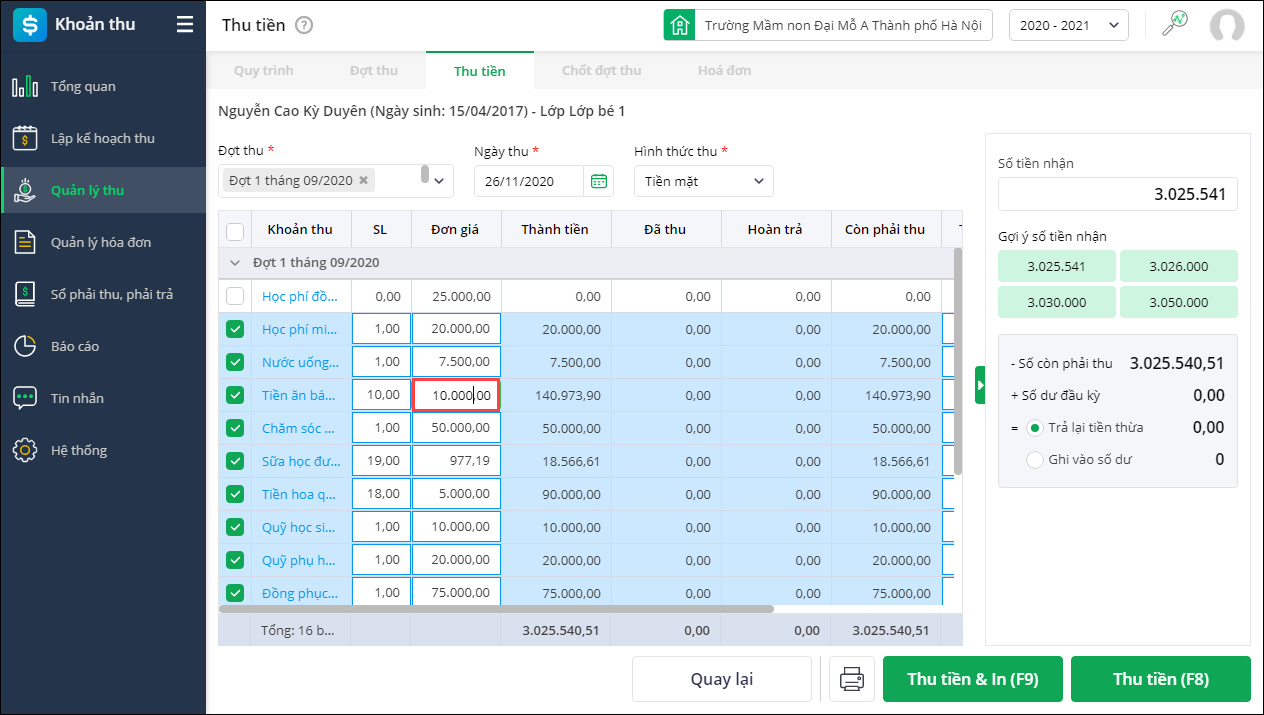Open the search analytics magnifier icon
Viewport: 1264px width, 715px height.
(1174, 24)
